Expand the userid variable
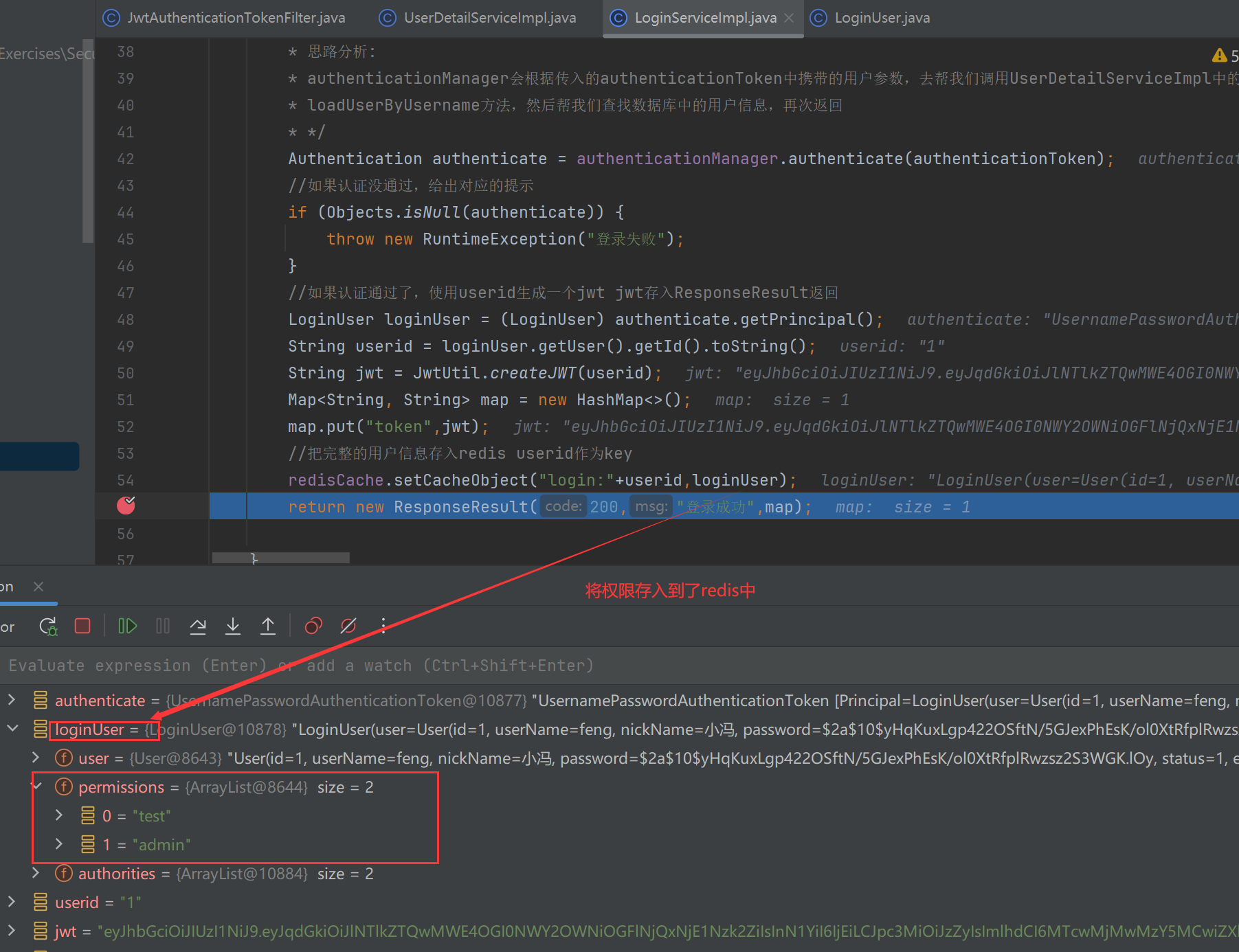Viewport: 1239px width, 952px height. tap(12, 902)
